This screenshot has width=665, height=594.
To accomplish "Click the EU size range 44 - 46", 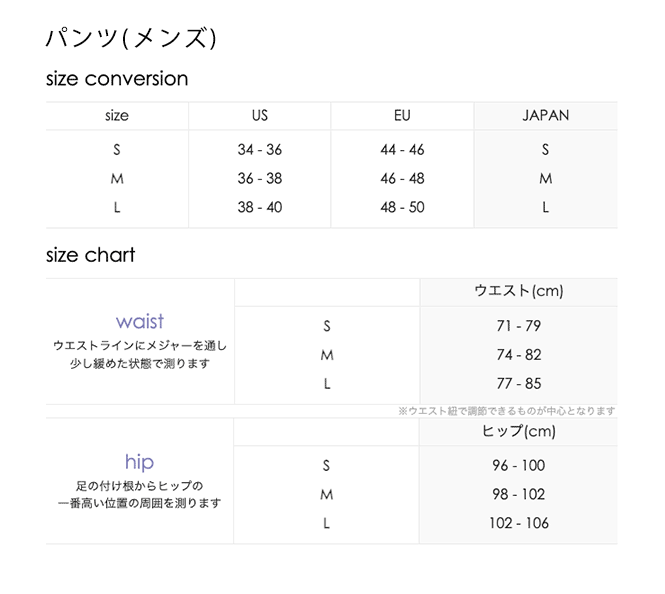I will click(402, 150).
